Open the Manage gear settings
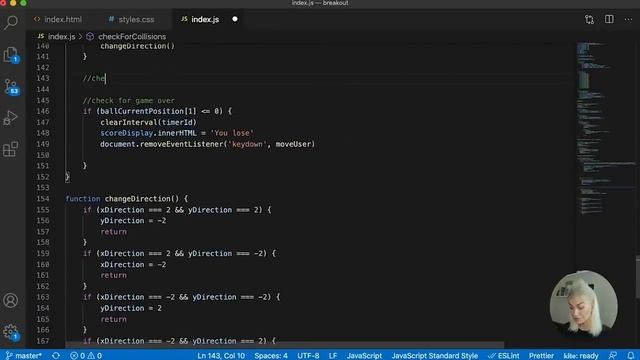 (11, 332)
